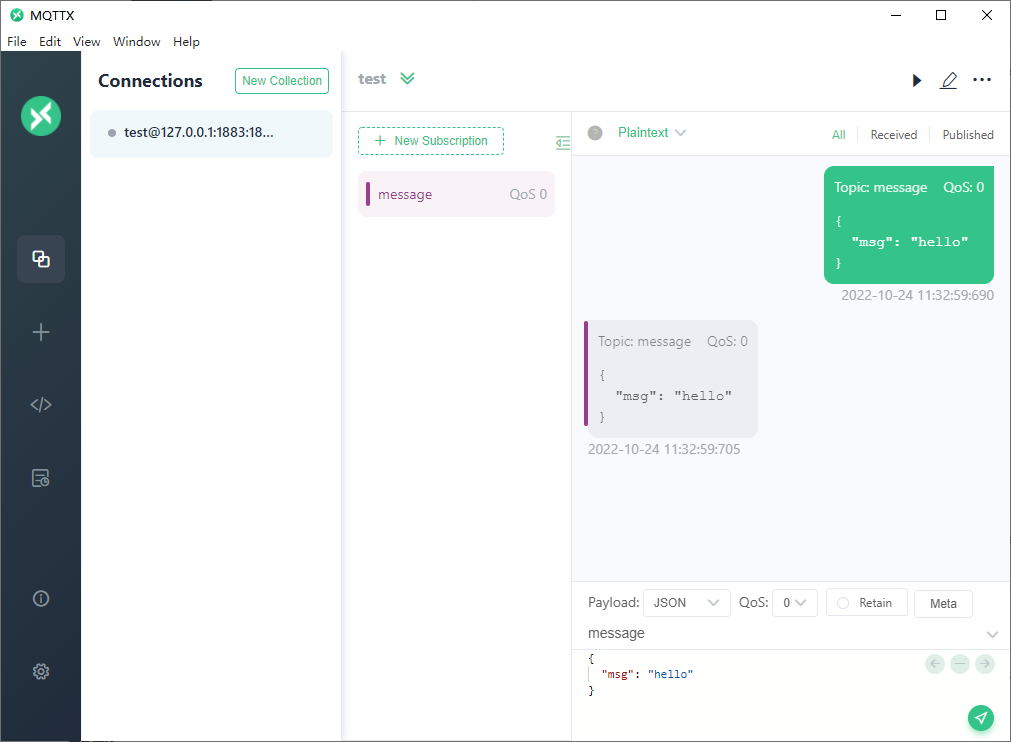Image resolution: width=1011 pixels, height=742 pixels.
Task: Connect using the play arrow icon
Action: click(x=916, y=81)
